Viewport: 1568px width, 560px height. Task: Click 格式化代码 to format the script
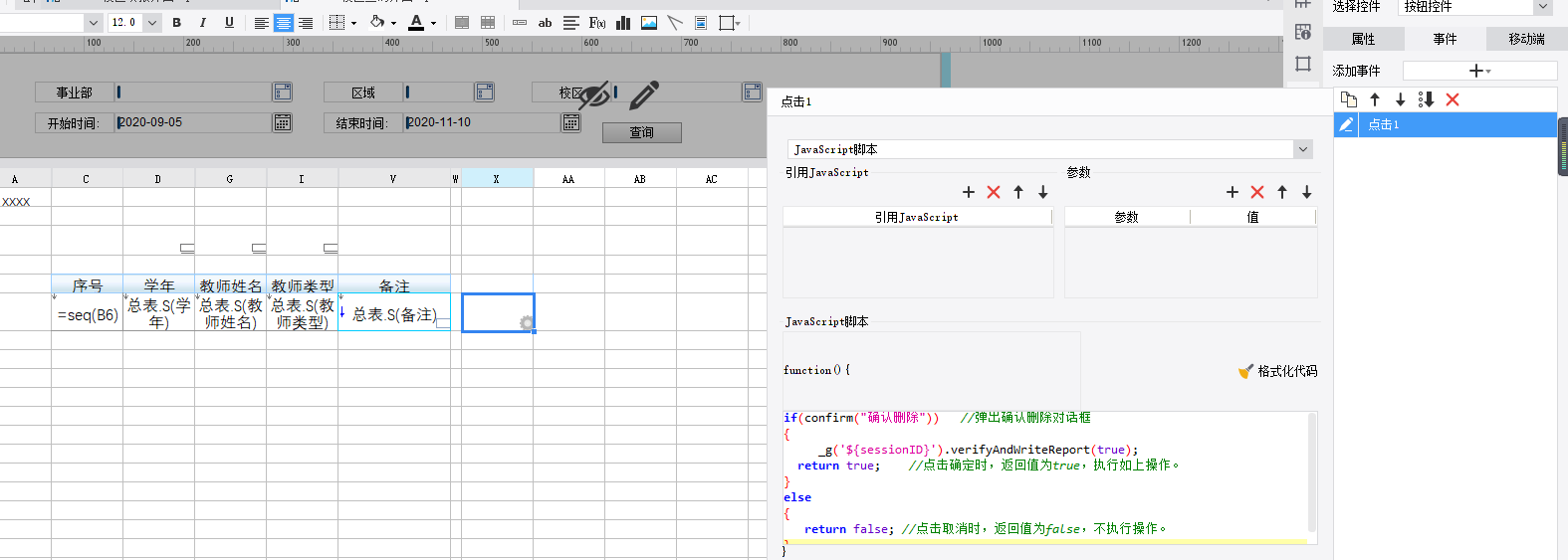click(1277, 371)
